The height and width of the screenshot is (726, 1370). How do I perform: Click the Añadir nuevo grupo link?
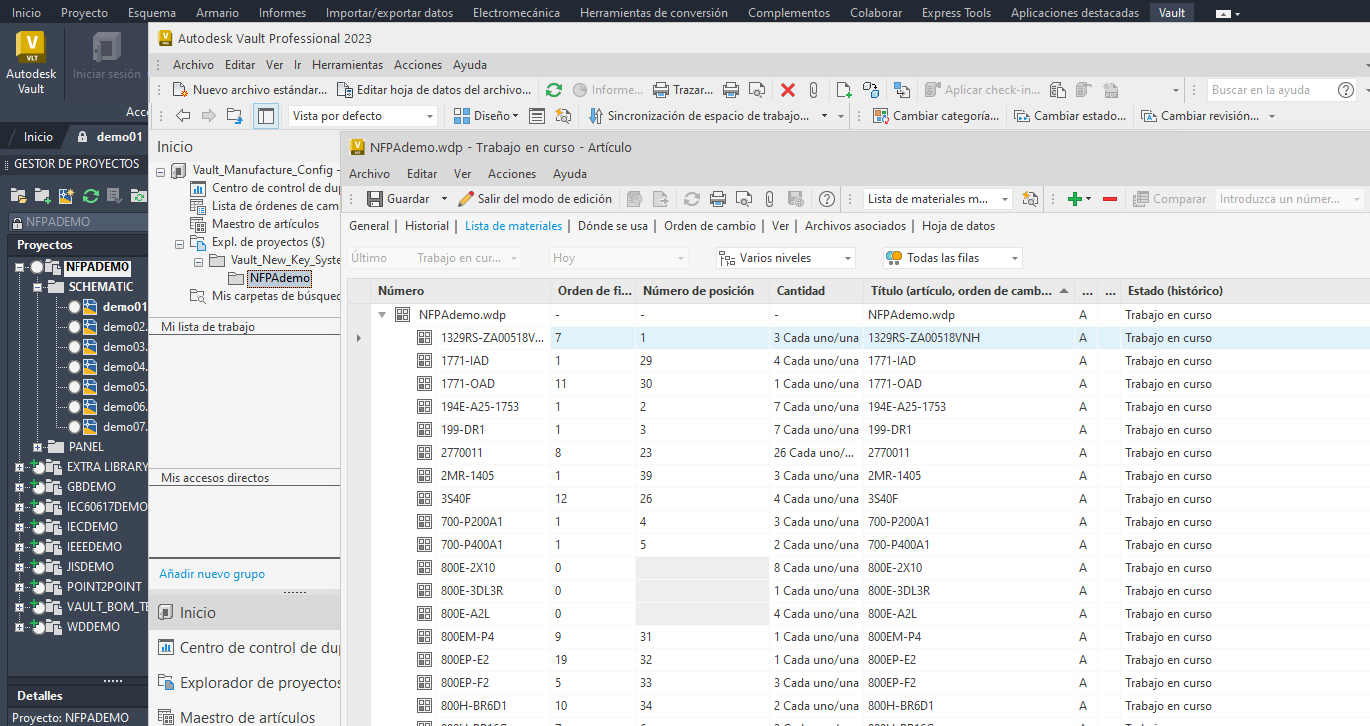click(x=212, y=574)
